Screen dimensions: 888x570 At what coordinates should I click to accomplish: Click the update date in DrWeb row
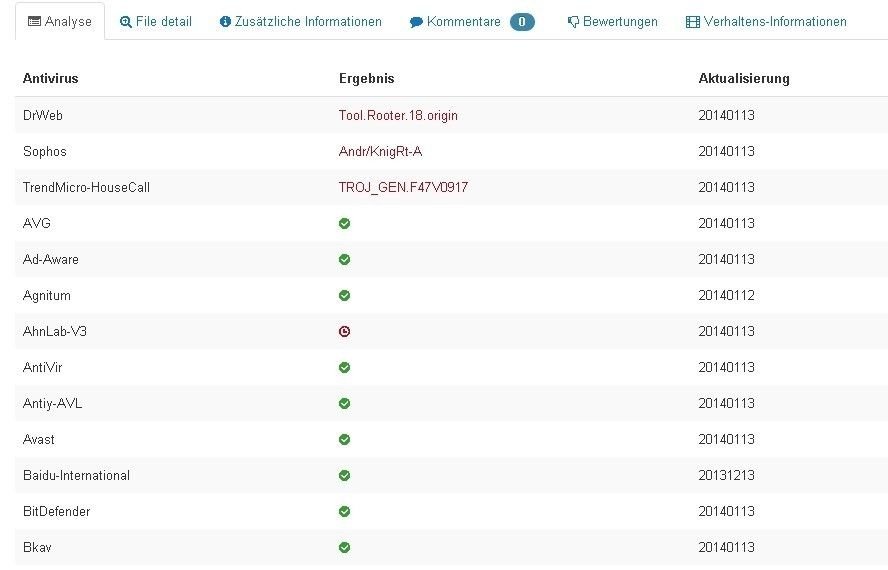coord(727,116)
